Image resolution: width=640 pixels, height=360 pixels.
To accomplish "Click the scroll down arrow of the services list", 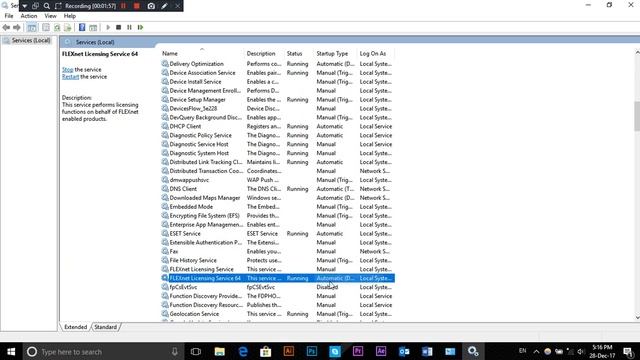I will (637, 318).
